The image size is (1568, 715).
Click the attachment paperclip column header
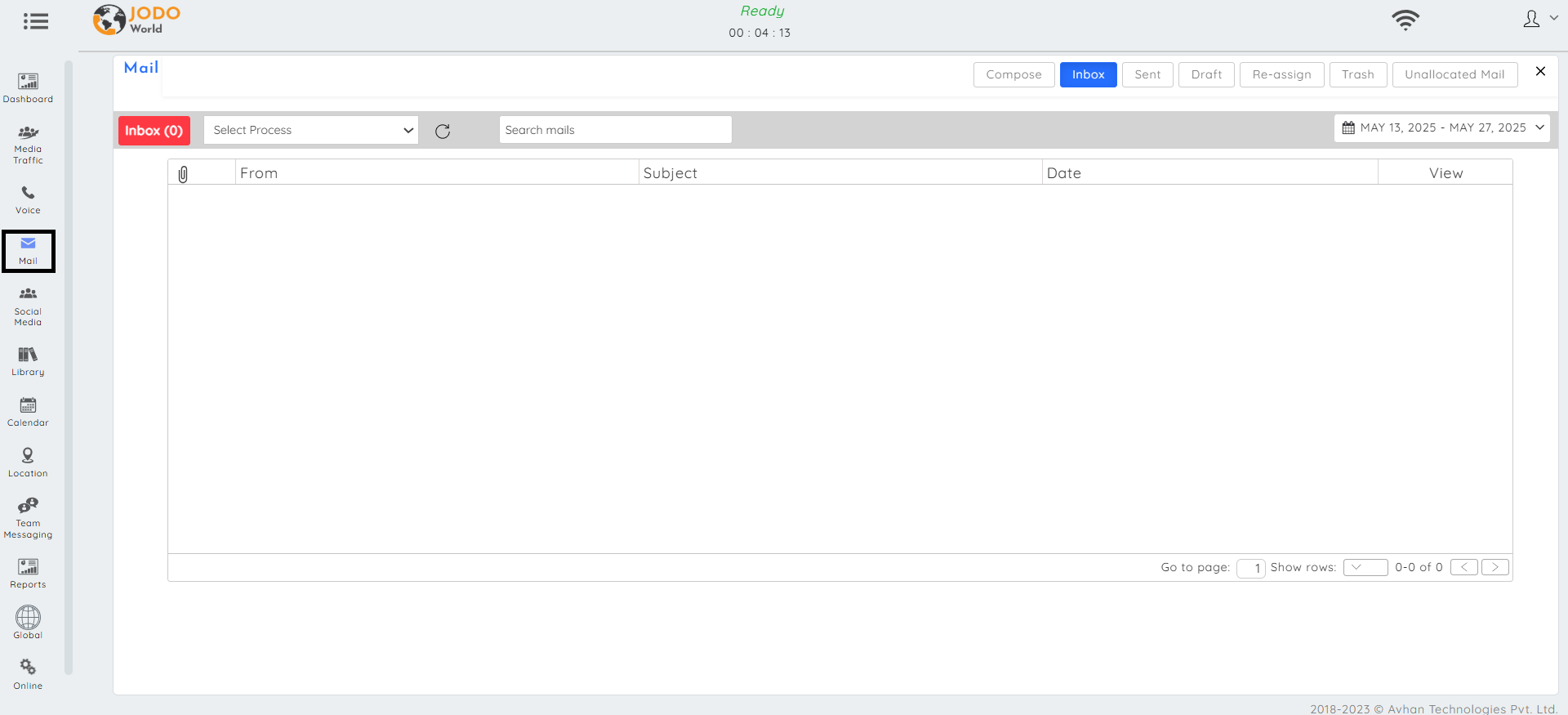[x=183, y=173]
